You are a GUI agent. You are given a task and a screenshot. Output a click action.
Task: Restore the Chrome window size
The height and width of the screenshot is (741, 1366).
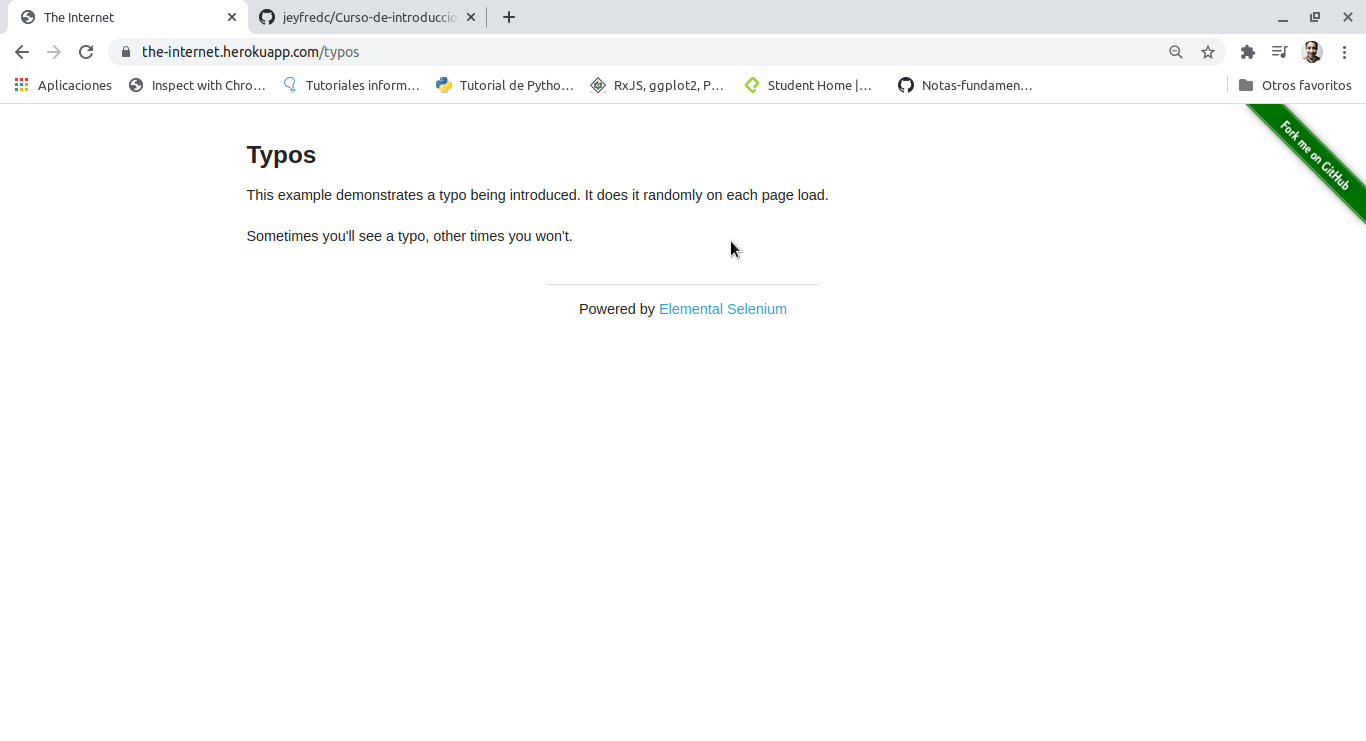tap(1315, 17)
